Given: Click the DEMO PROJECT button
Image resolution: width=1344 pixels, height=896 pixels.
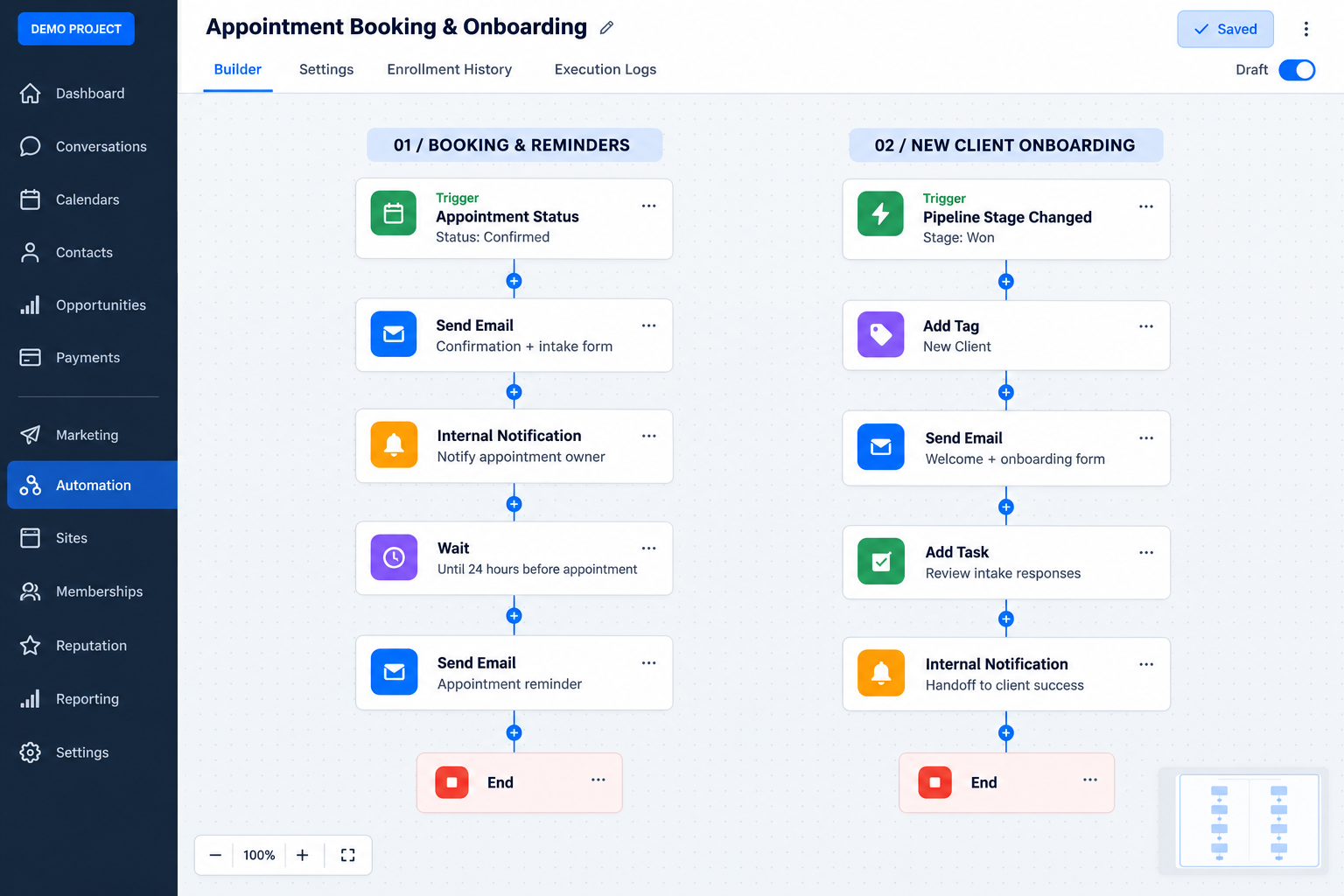Looking at the screenshot, I should (76, 29).
